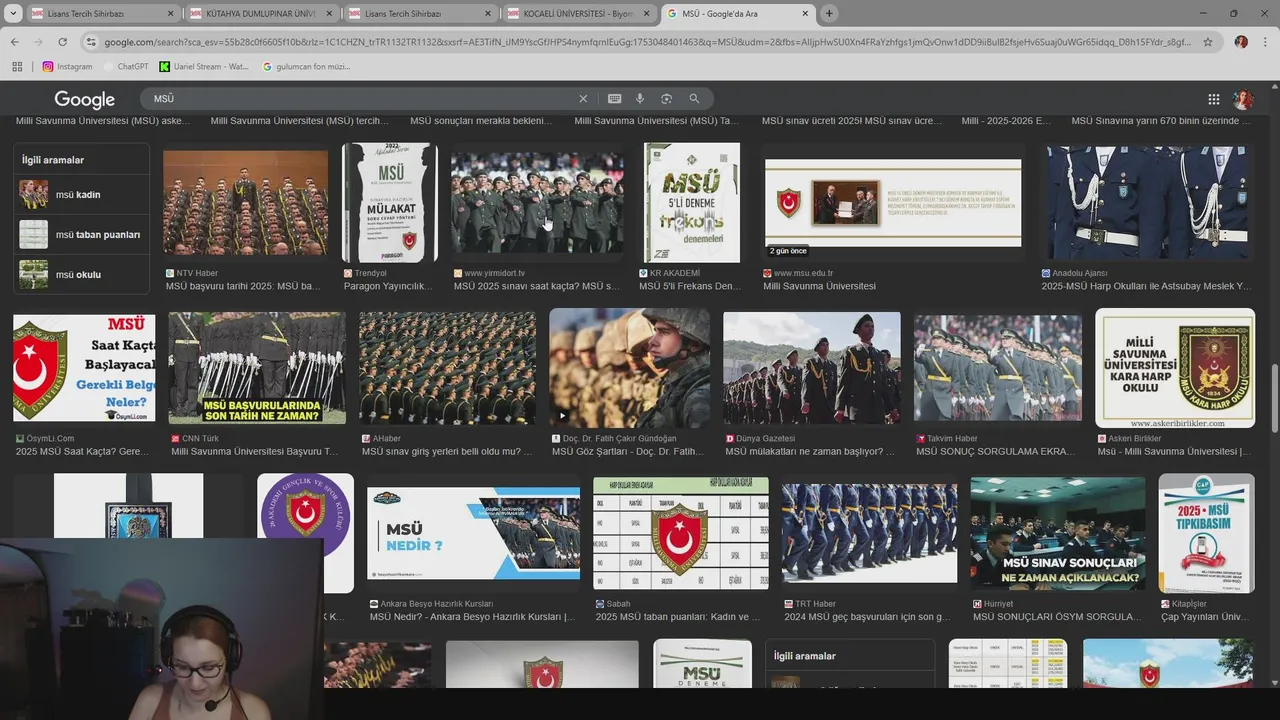This screenshot has width=1280, height=720.
Task: Click the Google logo
Action: point(84,99)
